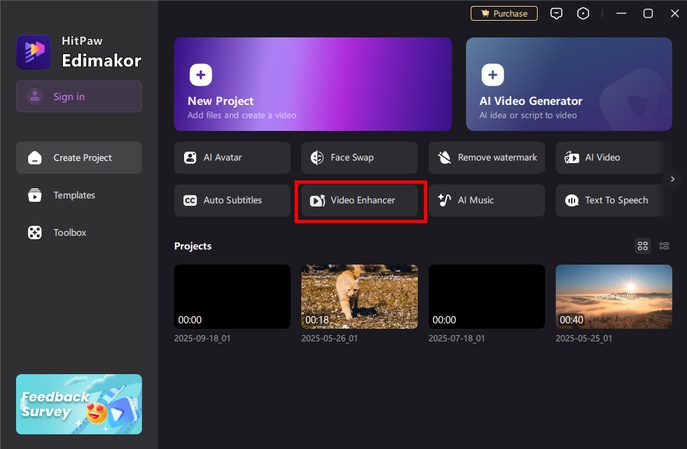
Task: Click the Sign in button
Action: (79, 96)
